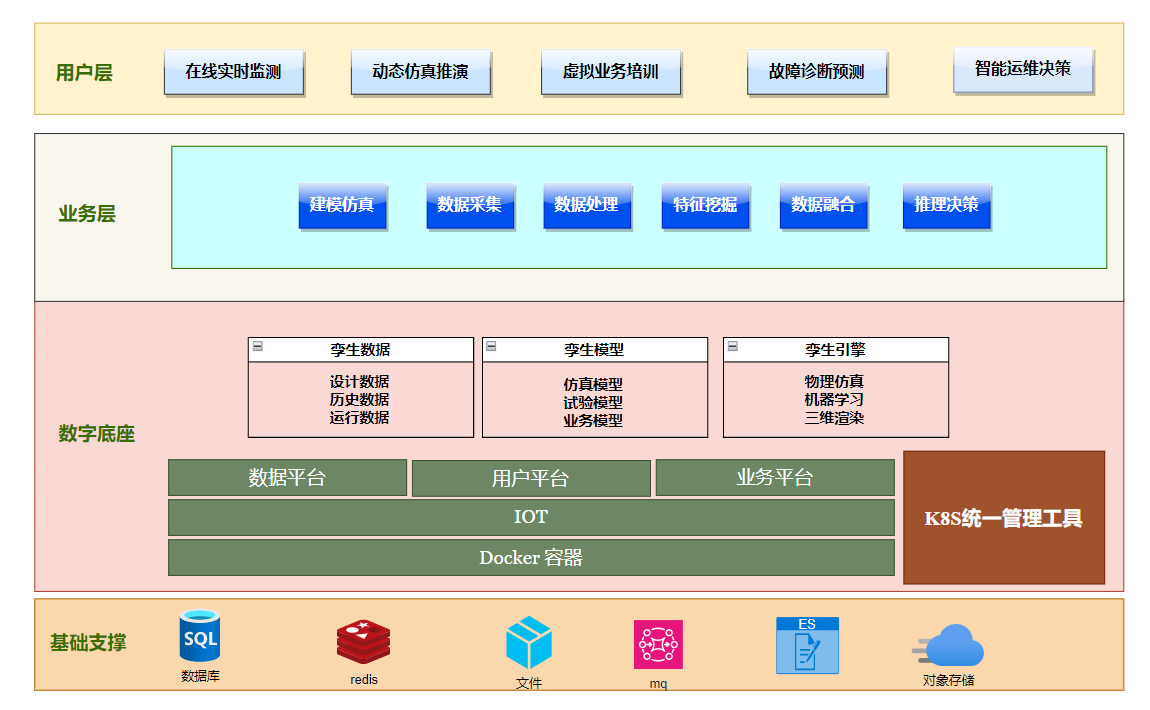
Task: Click the 数据库 caption under SQL
Action: coord(200,676)
